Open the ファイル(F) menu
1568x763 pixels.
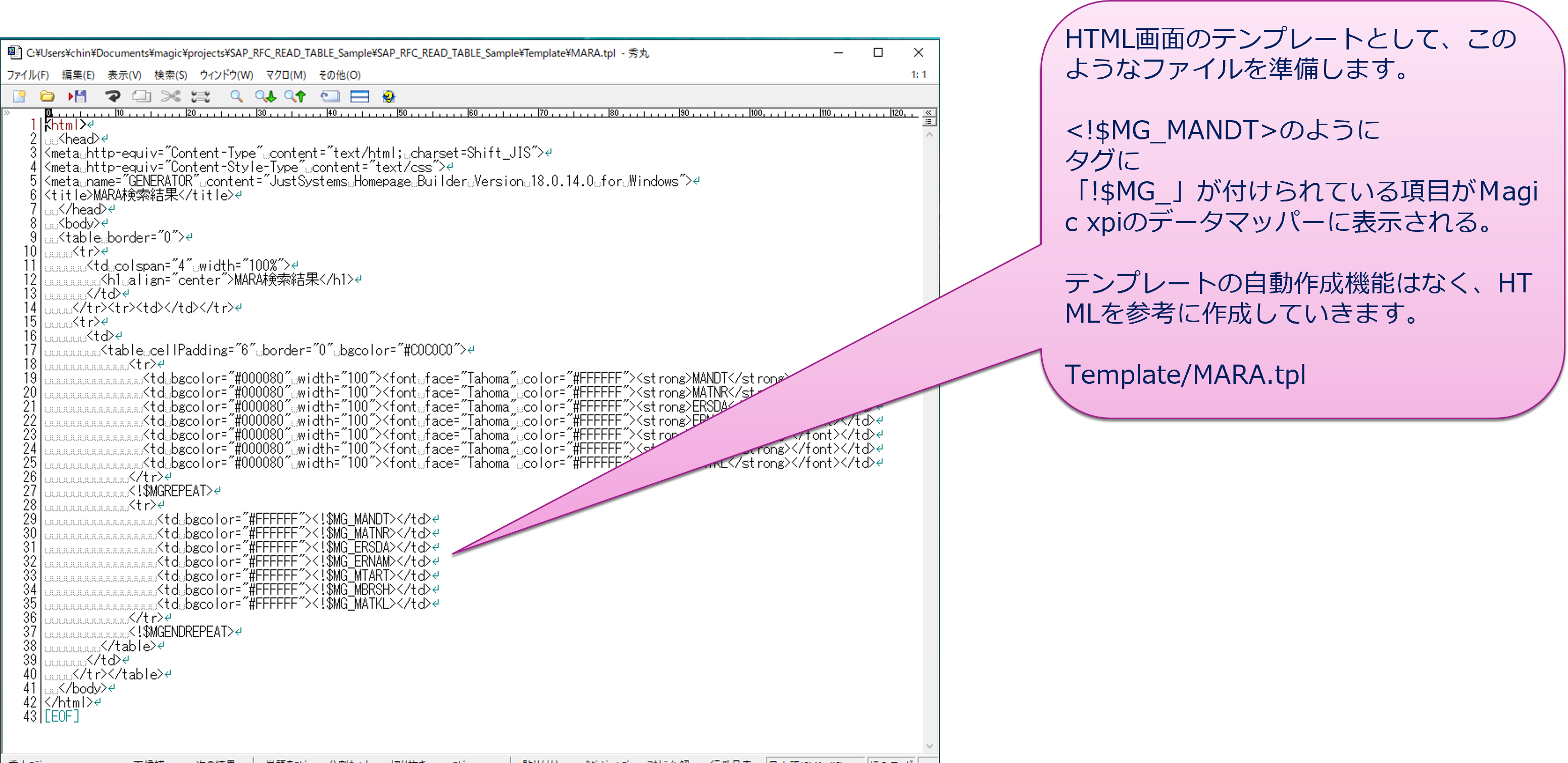tap(27, 75)
